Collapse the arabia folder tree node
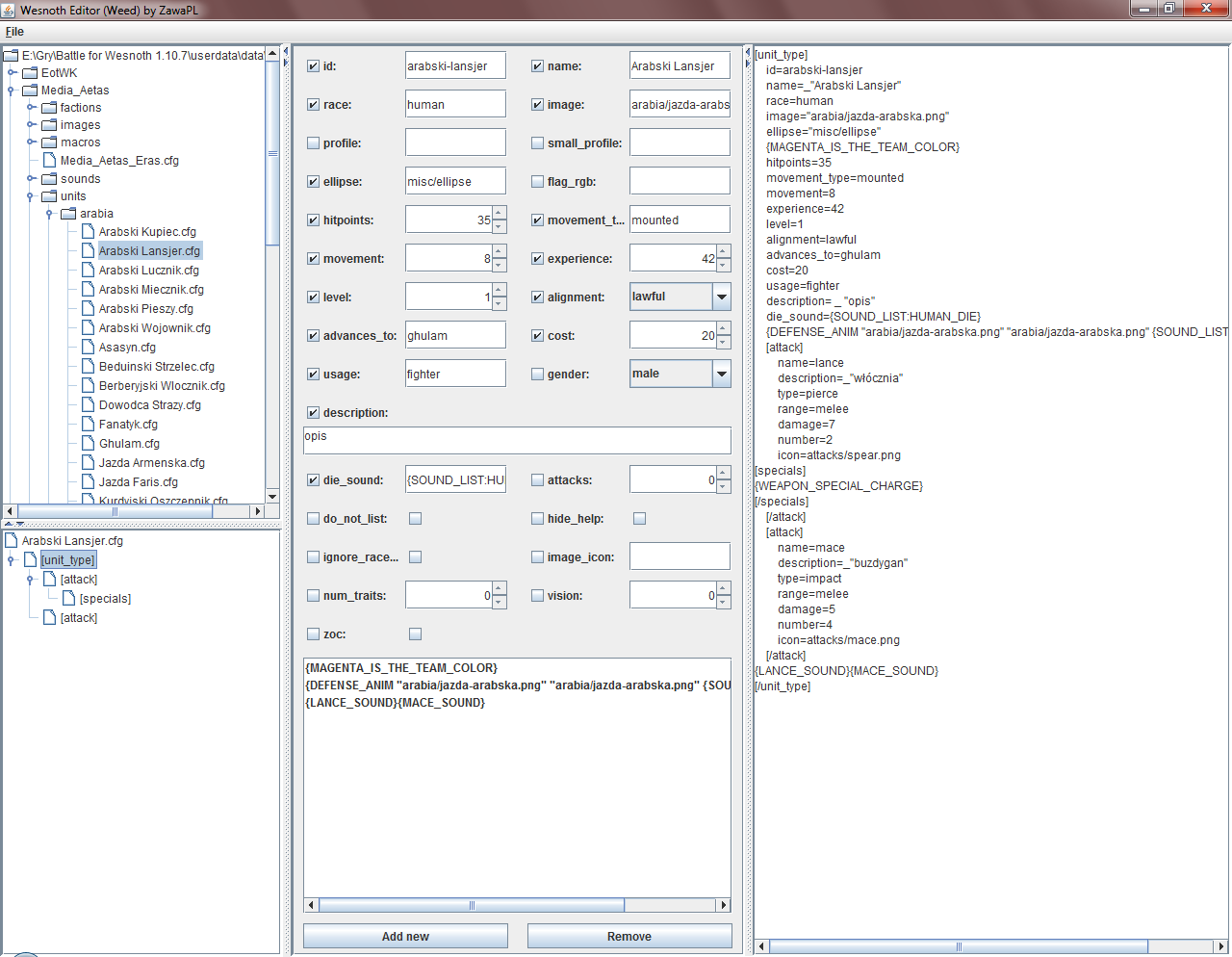 point(49,214)
